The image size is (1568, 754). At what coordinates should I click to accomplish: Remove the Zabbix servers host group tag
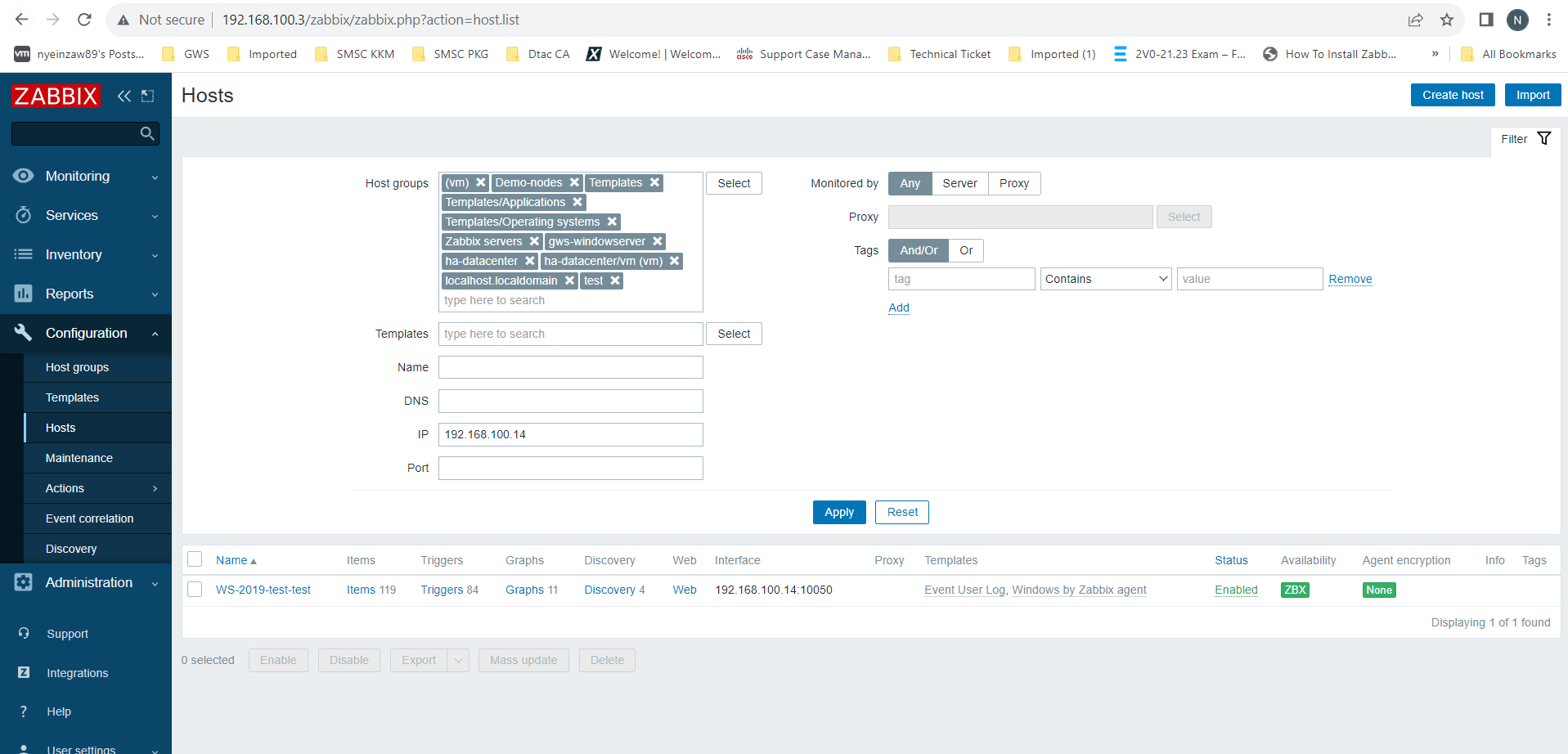click(x=534, y=242)
